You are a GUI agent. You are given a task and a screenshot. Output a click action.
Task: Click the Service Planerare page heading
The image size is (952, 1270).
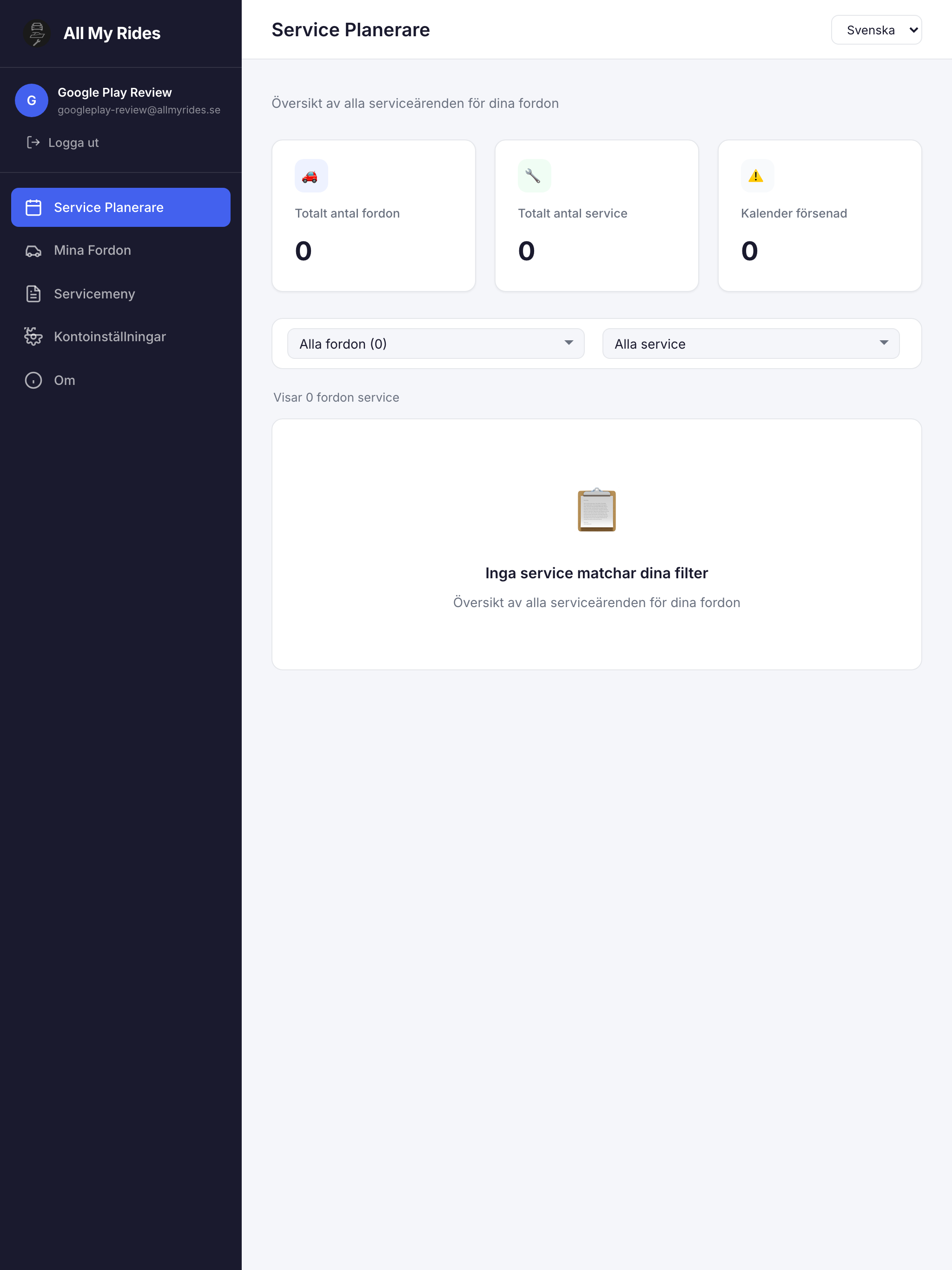tap(351, 30)
